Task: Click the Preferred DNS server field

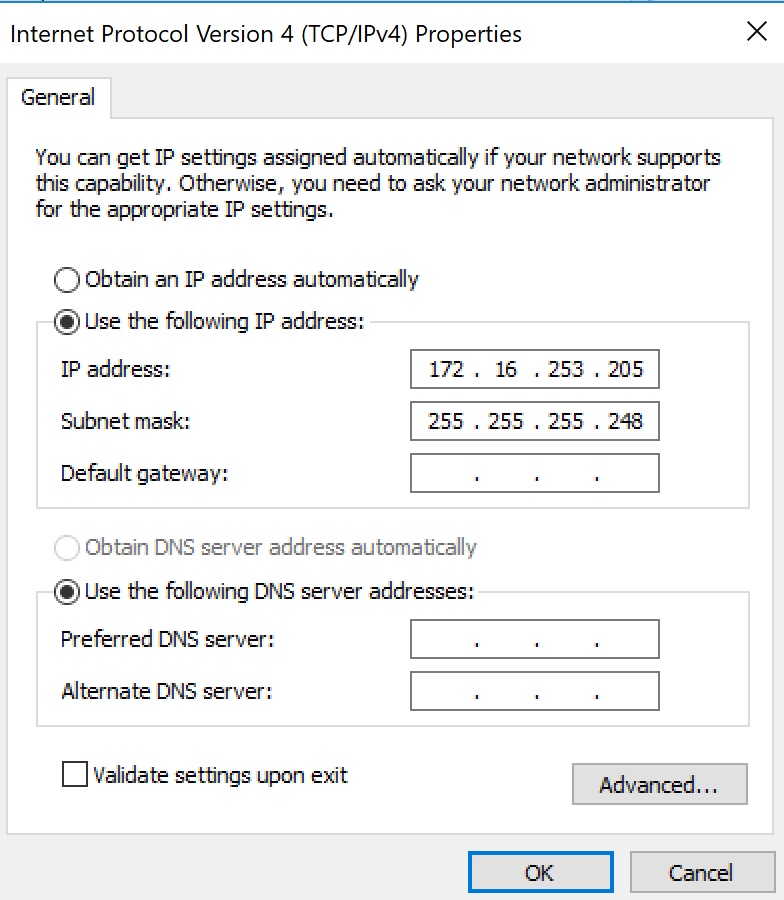Action: (535, 639)
